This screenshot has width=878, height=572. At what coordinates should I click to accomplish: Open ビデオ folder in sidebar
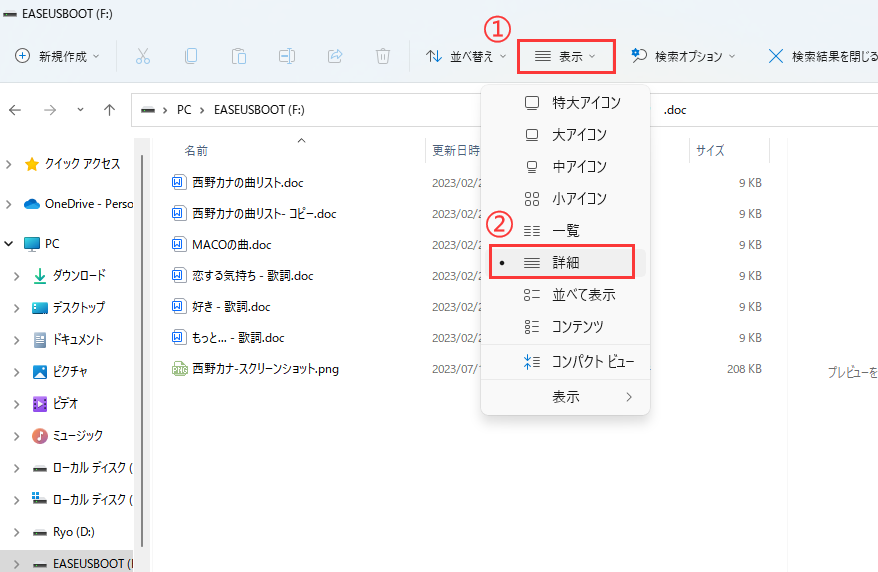pyautogui.click(x=66, y=403)
